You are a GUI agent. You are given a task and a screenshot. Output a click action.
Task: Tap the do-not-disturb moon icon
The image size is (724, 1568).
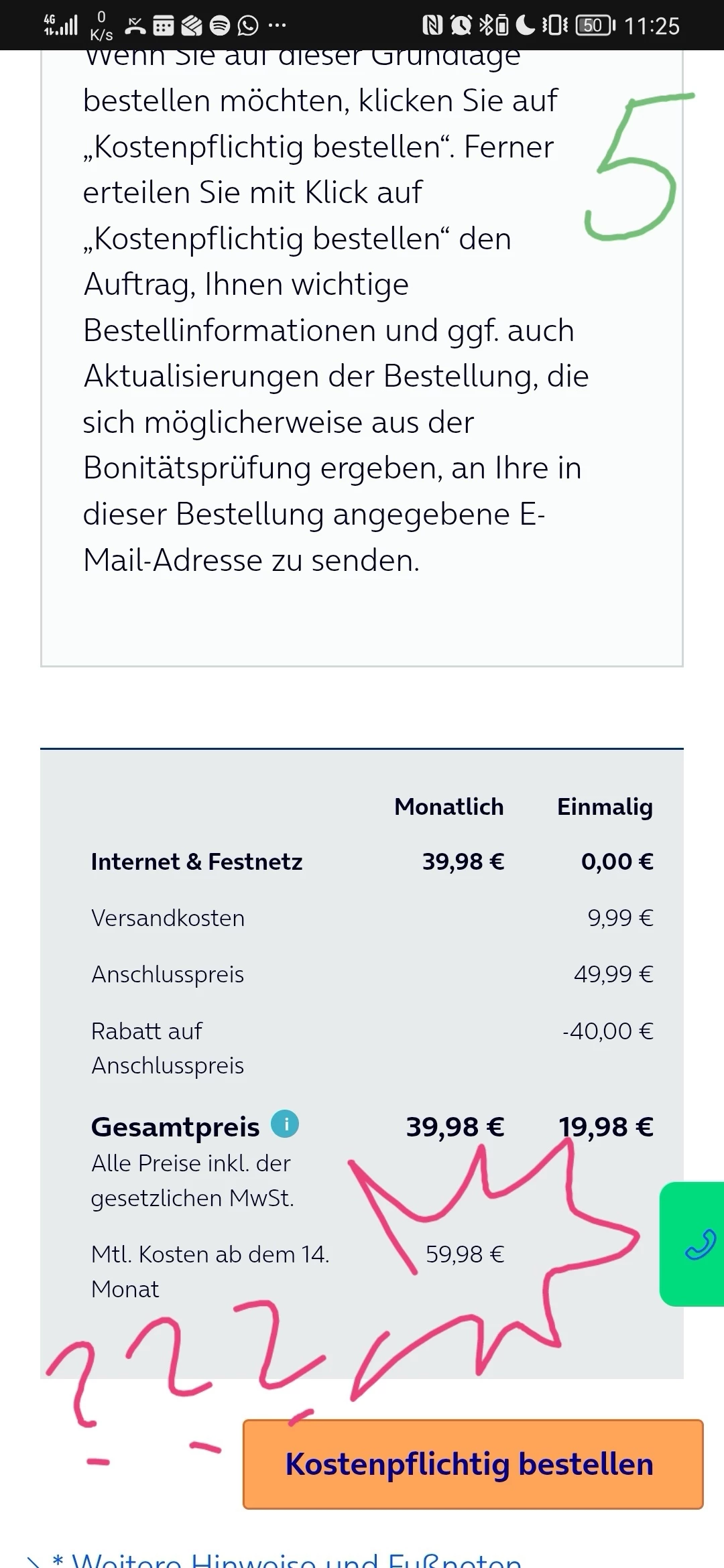tap(525, 26)
